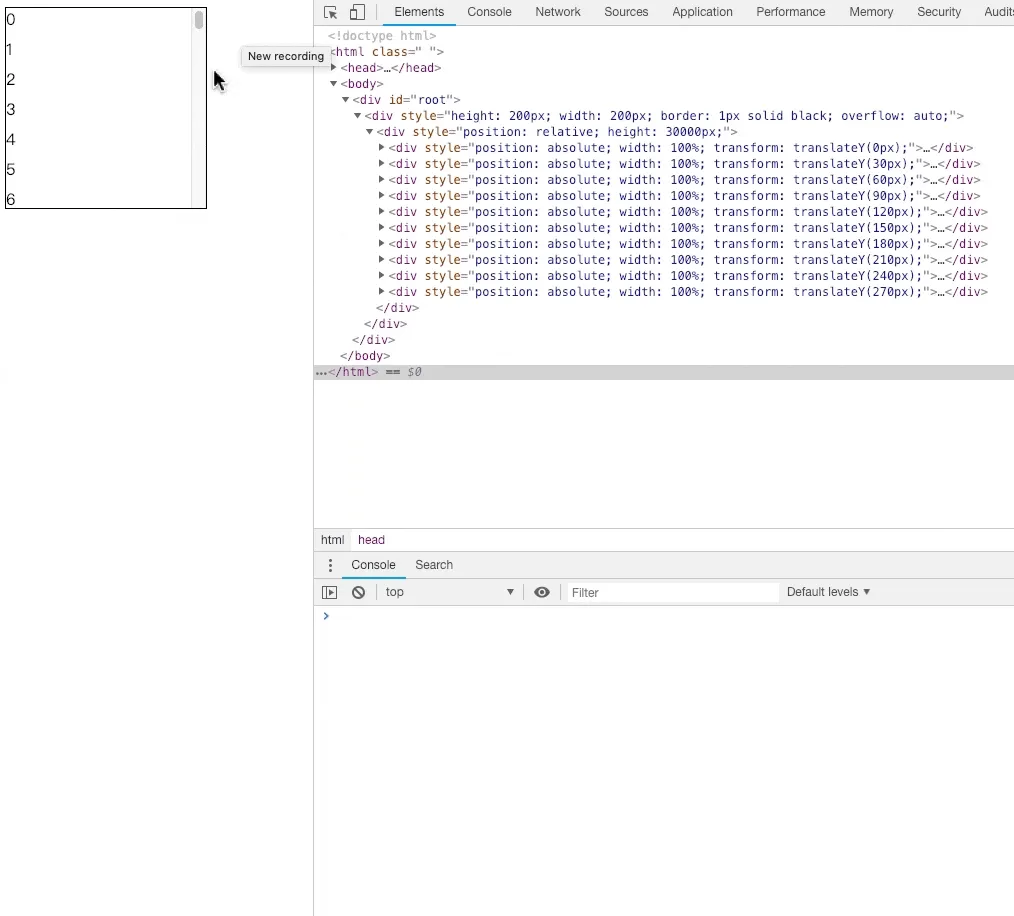Expand the head element node

pos(334,67)
